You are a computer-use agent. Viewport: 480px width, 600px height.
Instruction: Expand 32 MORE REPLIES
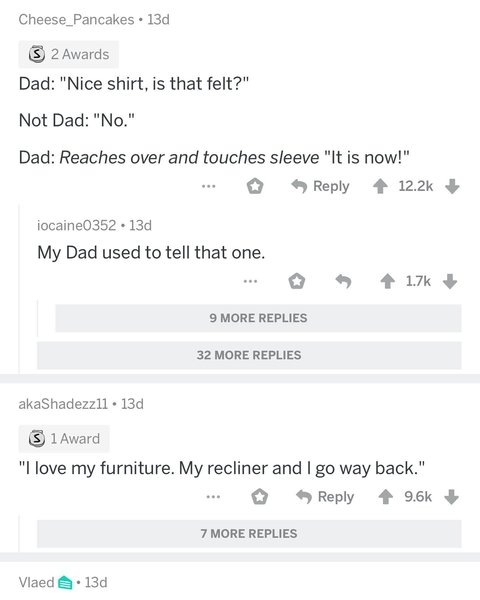[249, 355]
